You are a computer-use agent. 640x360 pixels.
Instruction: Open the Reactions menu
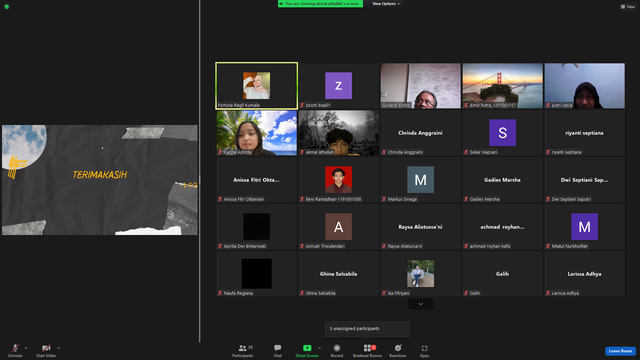[398, 350]
